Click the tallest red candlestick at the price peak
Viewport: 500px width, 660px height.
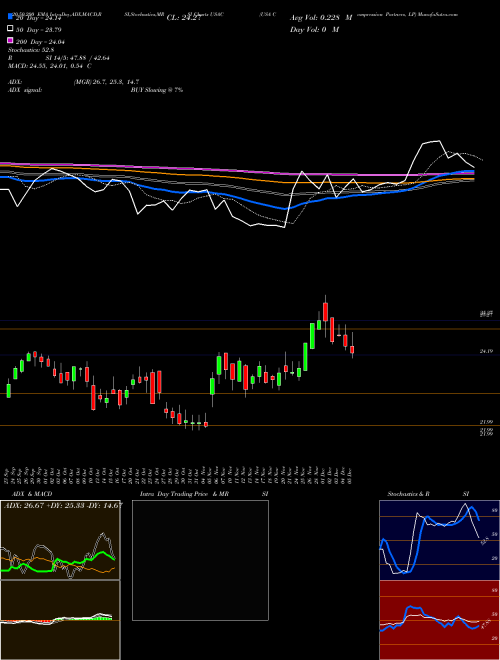[x=325, y=311]
